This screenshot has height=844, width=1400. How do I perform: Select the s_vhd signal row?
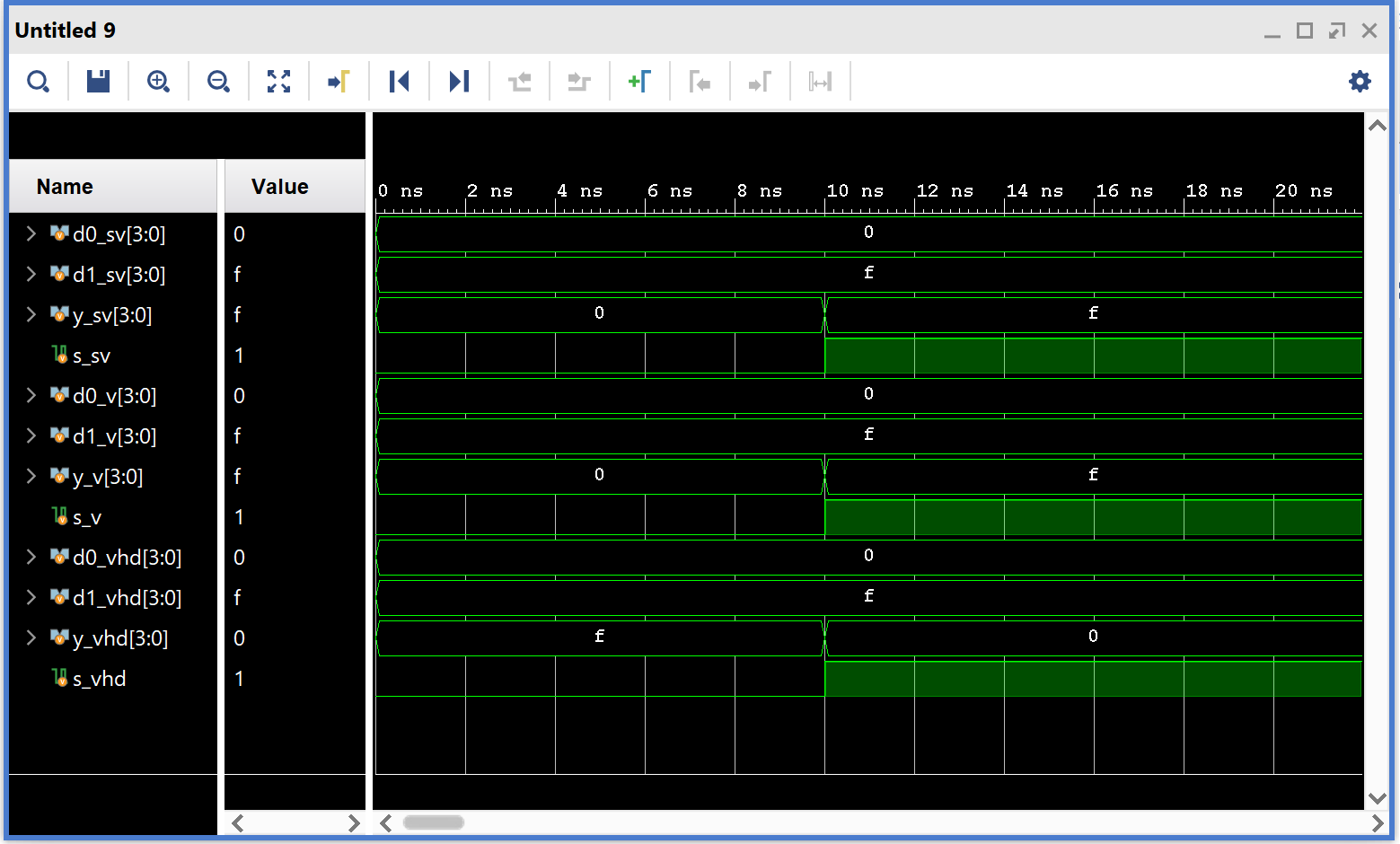[x=99, y=680]
